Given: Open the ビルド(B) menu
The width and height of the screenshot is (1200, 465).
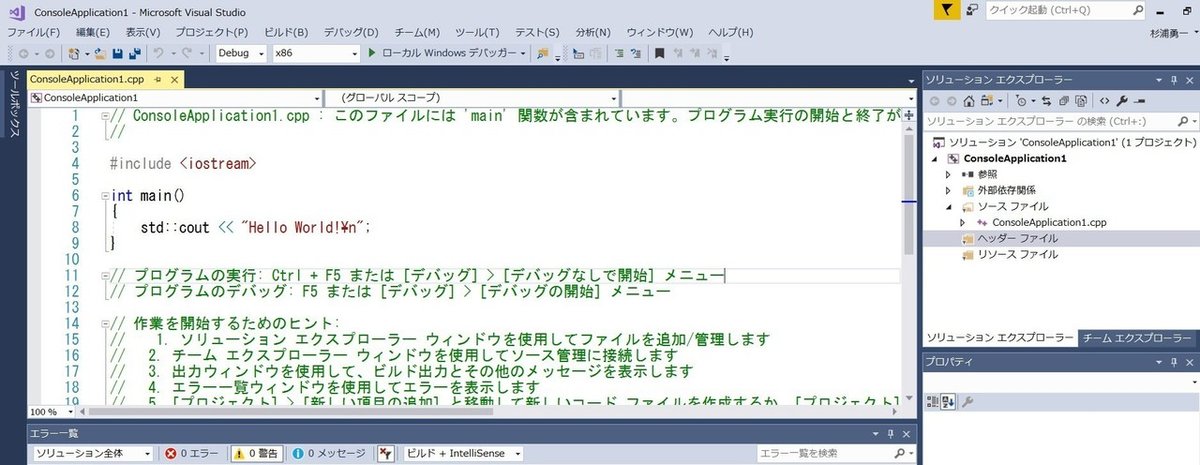Looking at the screenshot, I should click(285, 32).
